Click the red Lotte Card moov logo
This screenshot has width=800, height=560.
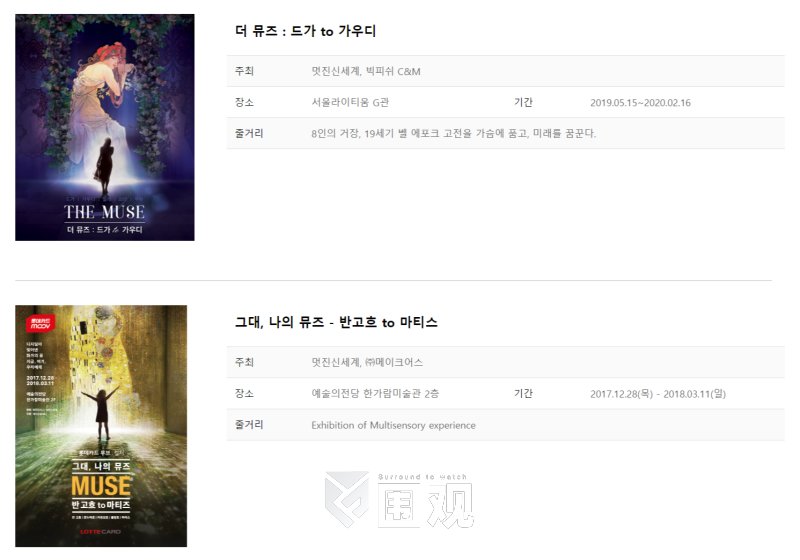[40, 323]
